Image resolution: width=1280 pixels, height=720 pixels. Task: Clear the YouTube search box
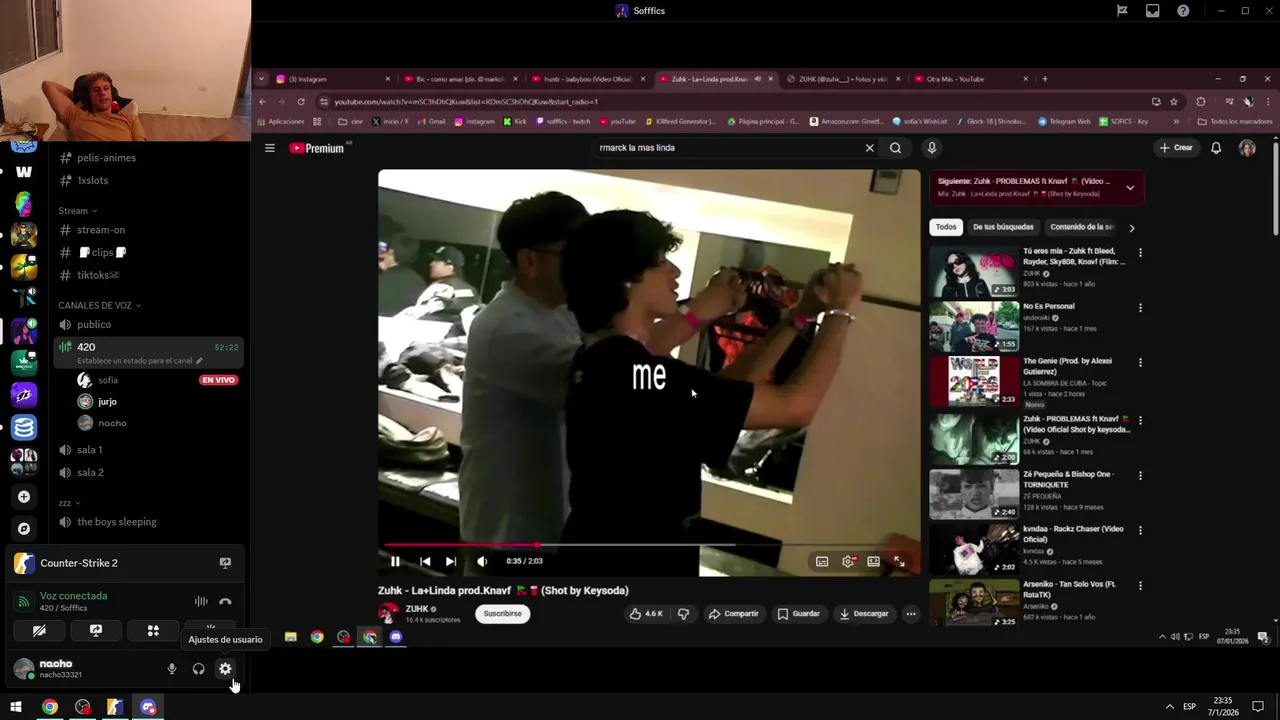(x=869, y=148)
